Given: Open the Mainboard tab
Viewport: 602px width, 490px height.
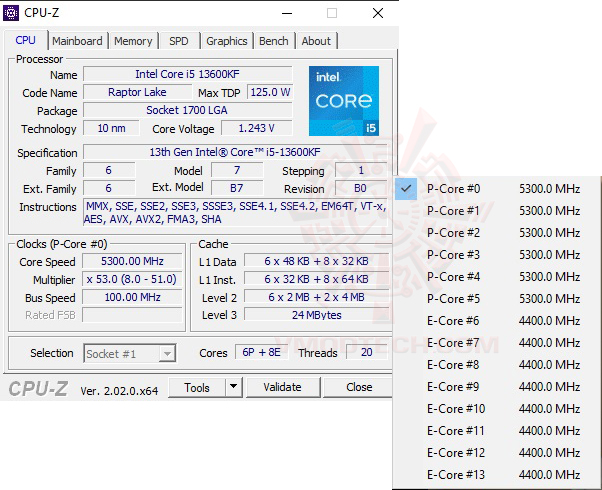Looking at the screenshot, I should click(x=77, y=41).
